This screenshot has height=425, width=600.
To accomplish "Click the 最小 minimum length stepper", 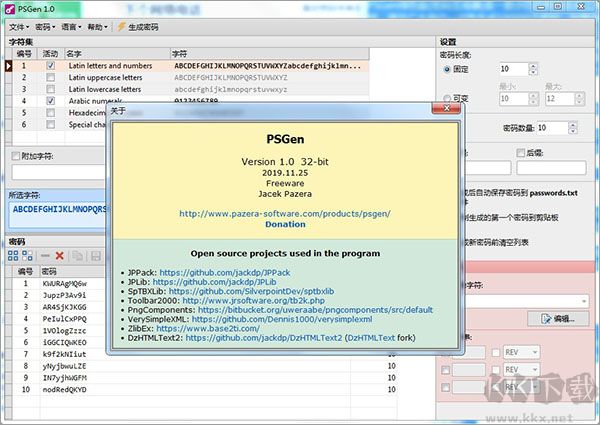I will pyautogui.click(x=534, y=99).
